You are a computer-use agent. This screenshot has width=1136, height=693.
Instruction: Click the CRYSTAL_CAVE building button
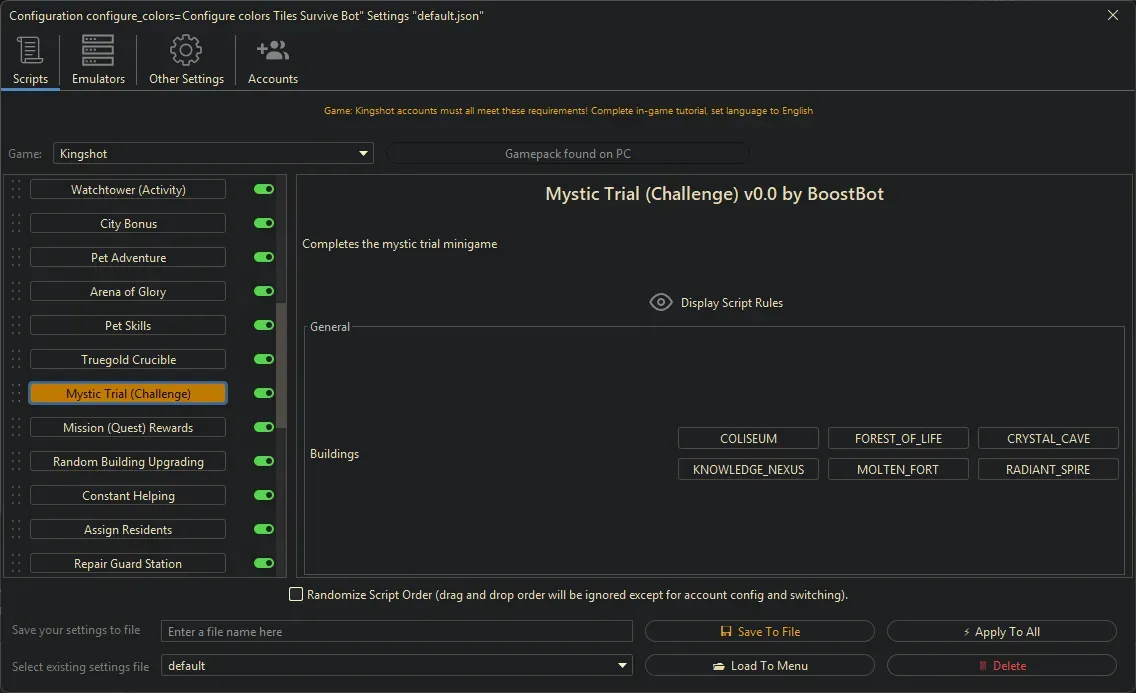pyautogui.click(x=1048, y=437)
